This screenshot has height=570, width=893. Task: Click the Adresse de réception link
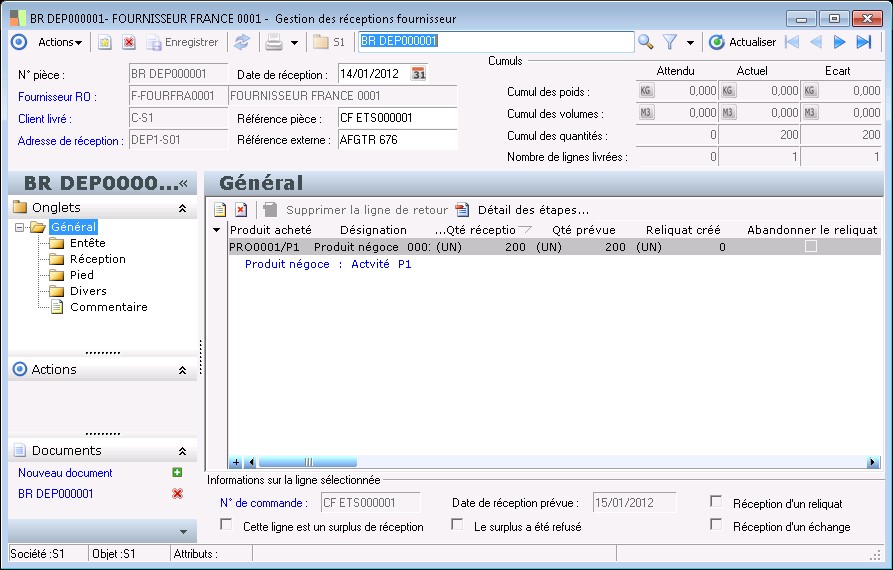point(70,141)
